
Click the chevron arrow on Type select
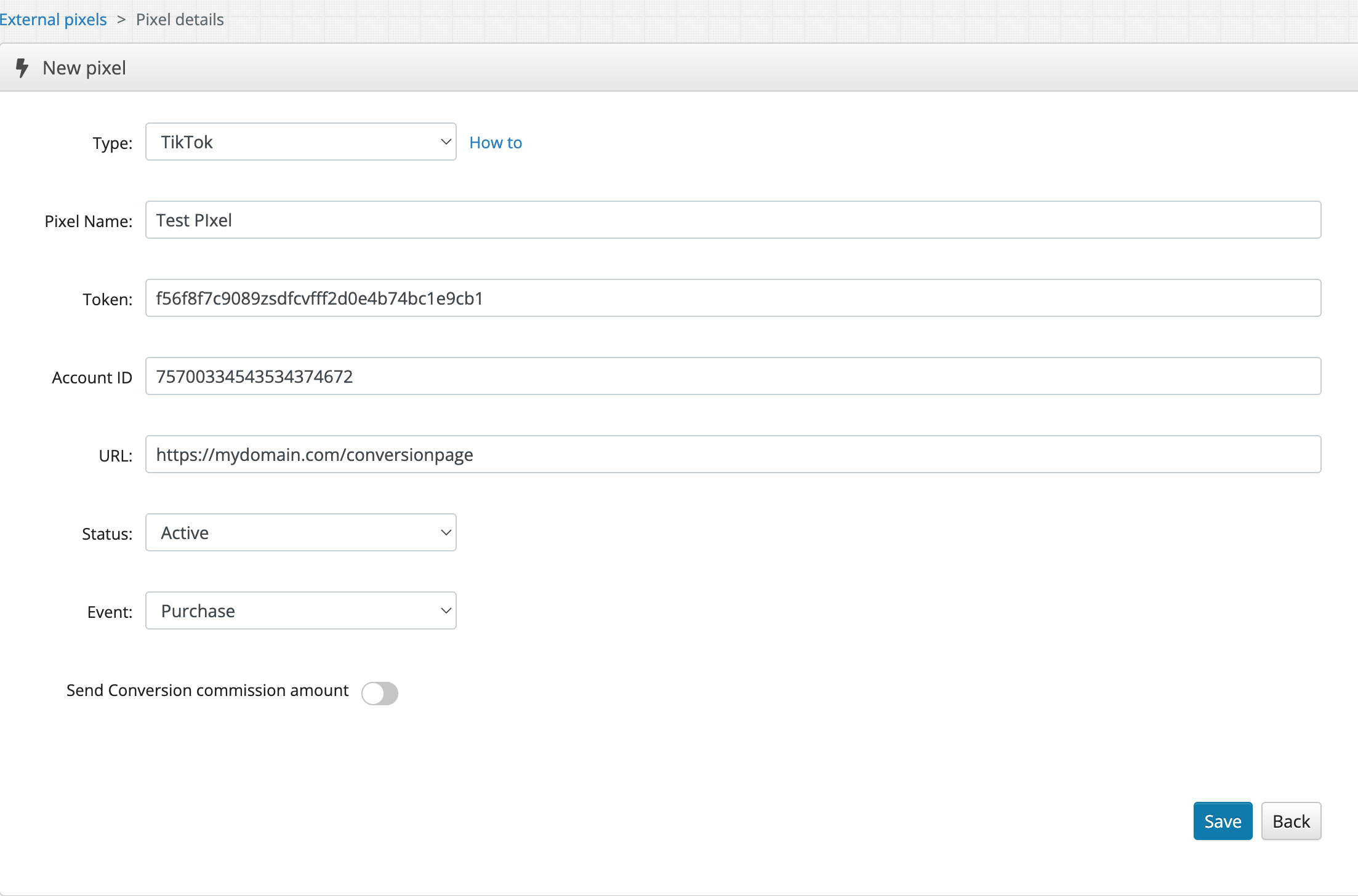pyautogui.click(x=446, y=142)
